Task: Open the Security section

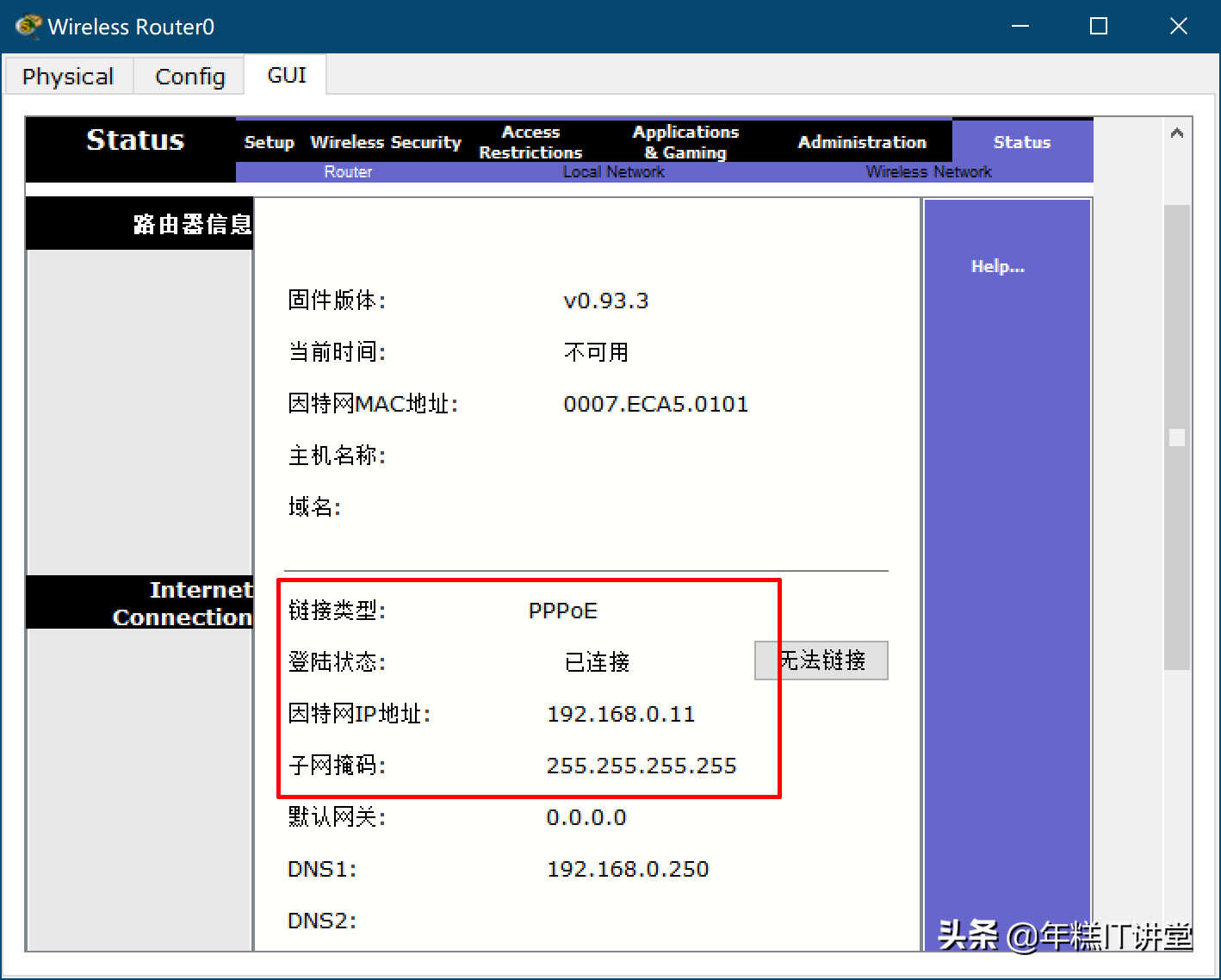Action: pos(426,142)
